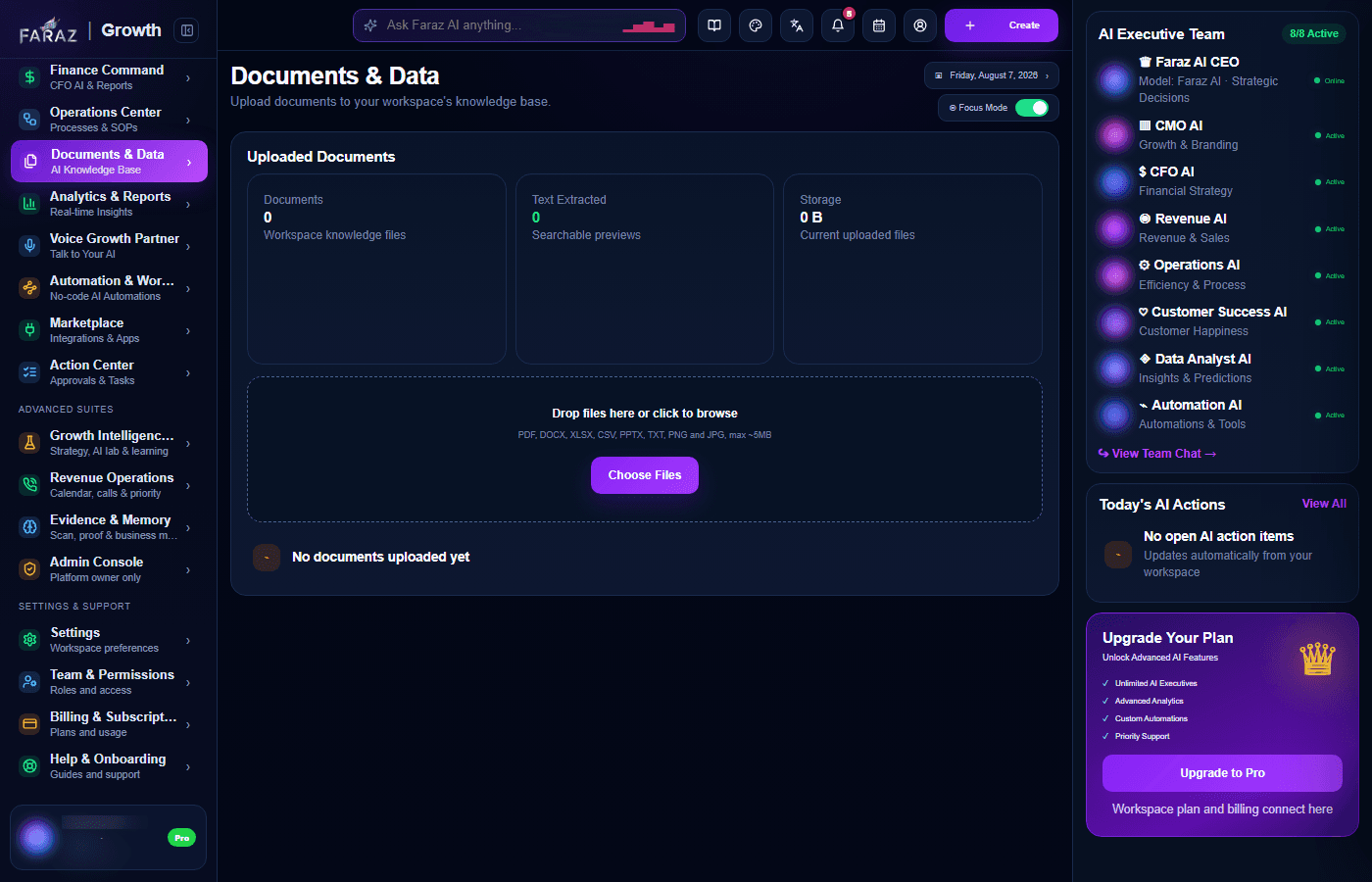Open the notifications bell
Image resolution: width=1372 pixels, height=882 pixels.
pyautogui.click(x=838, y=25)
